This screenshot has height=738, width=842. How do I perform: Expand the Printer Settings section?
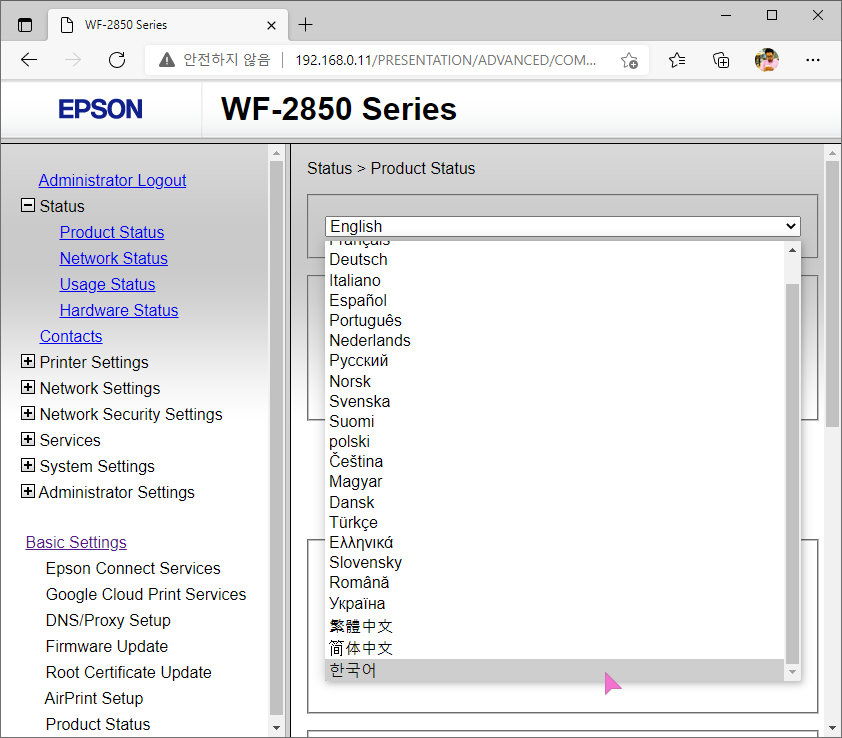point(28,361)
